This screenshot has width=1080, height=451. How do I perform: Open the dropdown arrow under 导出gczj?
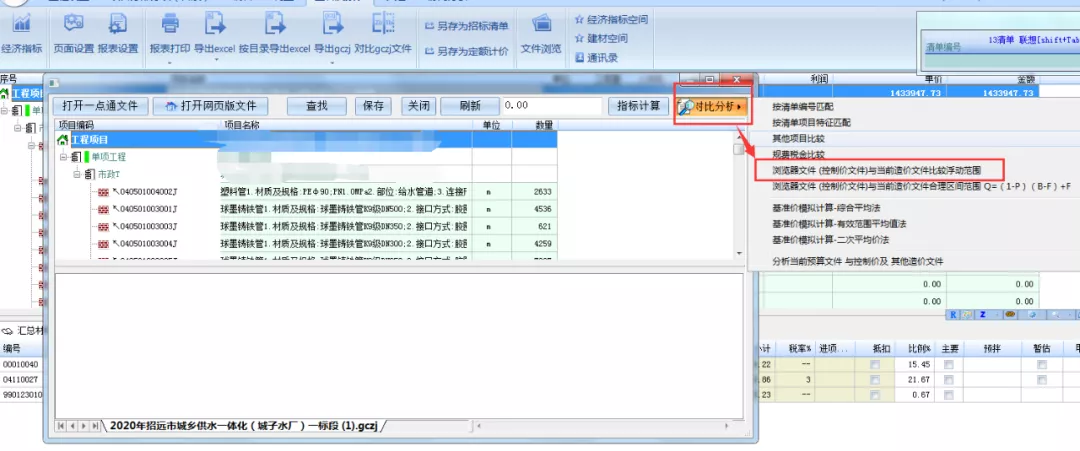(x=330, y=62)
